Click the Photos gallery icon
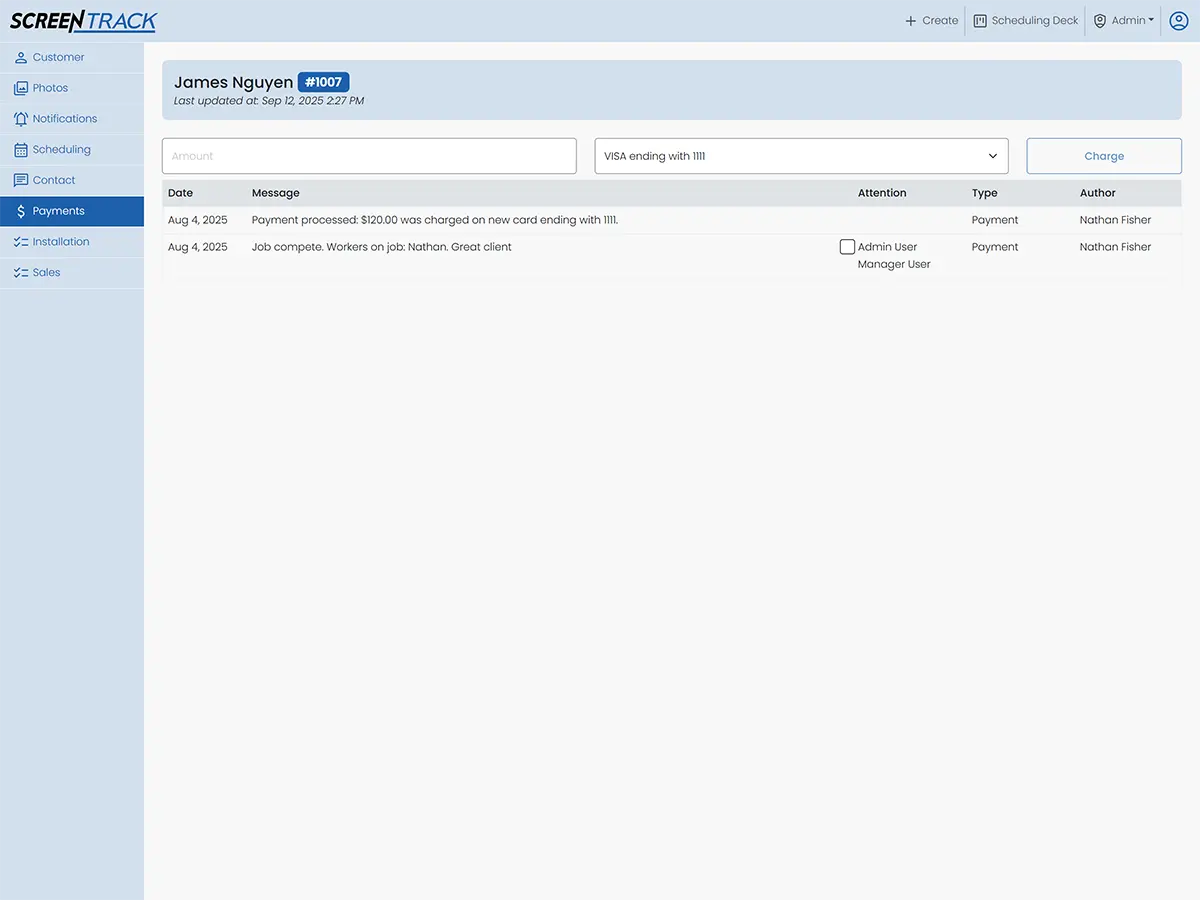This screenshot has width=1200, height=900. click(21, 88)
